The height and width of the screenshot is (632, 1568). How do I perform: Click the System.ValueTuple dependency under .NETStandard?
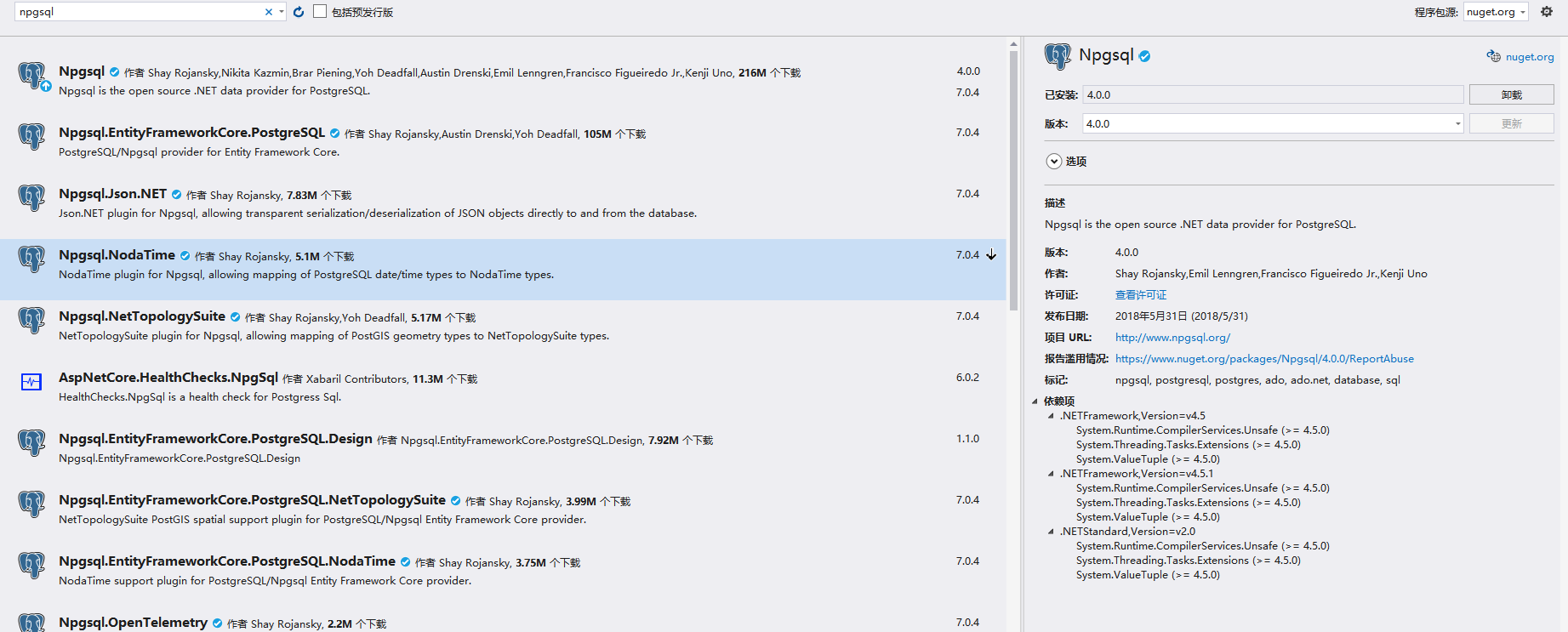(x=1148, y=575)
